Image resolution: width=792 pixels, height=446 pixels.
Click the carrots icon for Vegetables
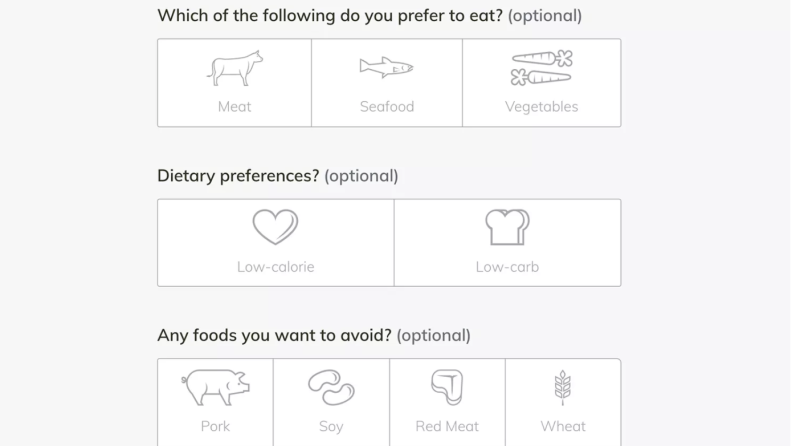541,68
